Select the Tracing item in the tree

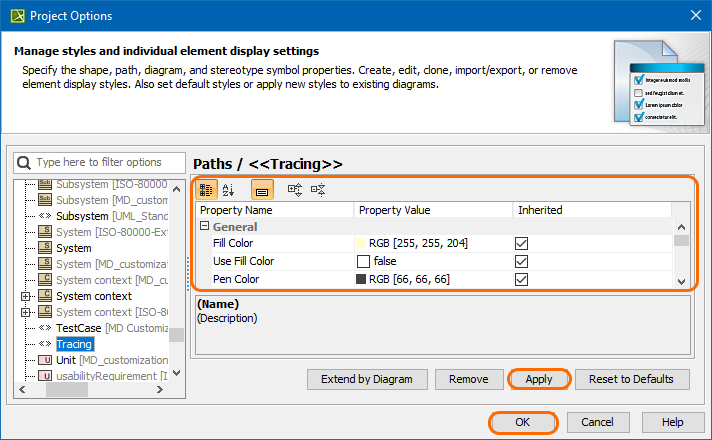74,344
